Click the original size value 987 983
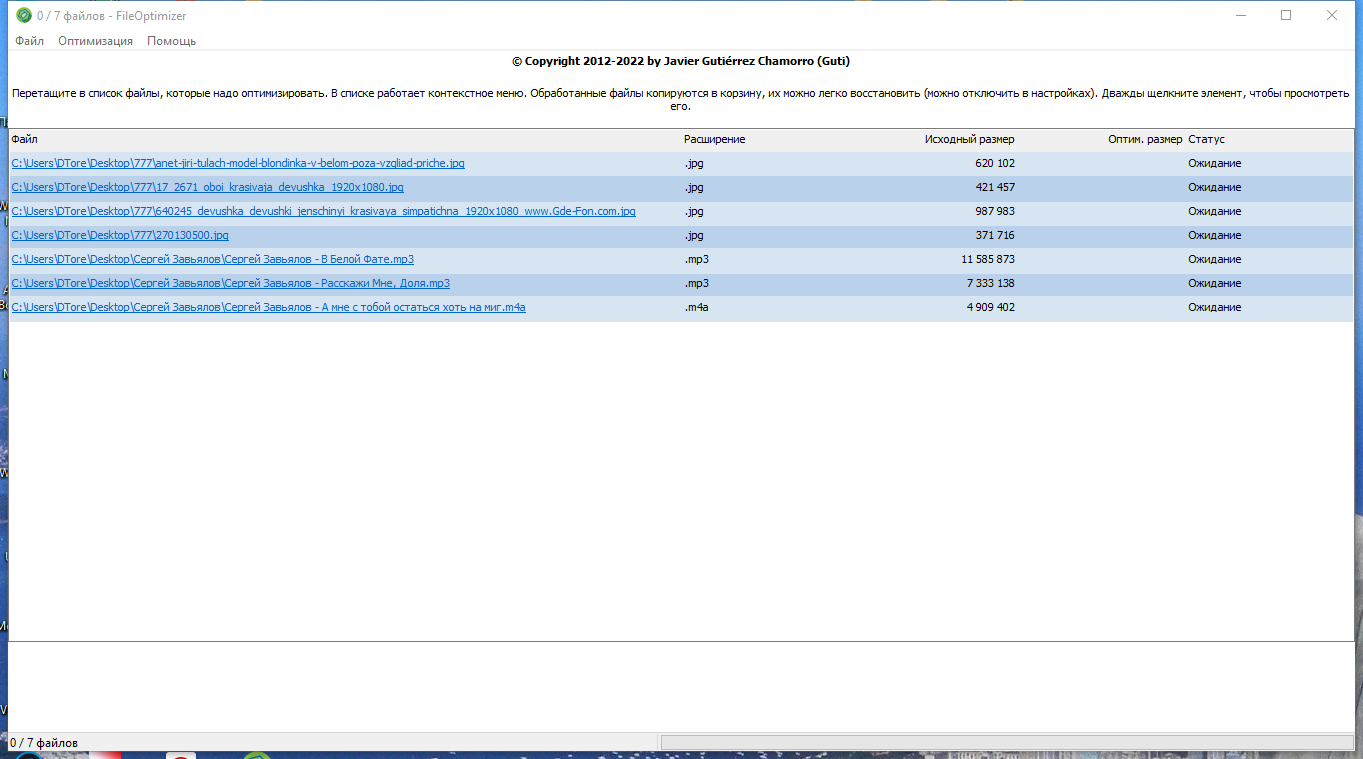 pos(995,211)
